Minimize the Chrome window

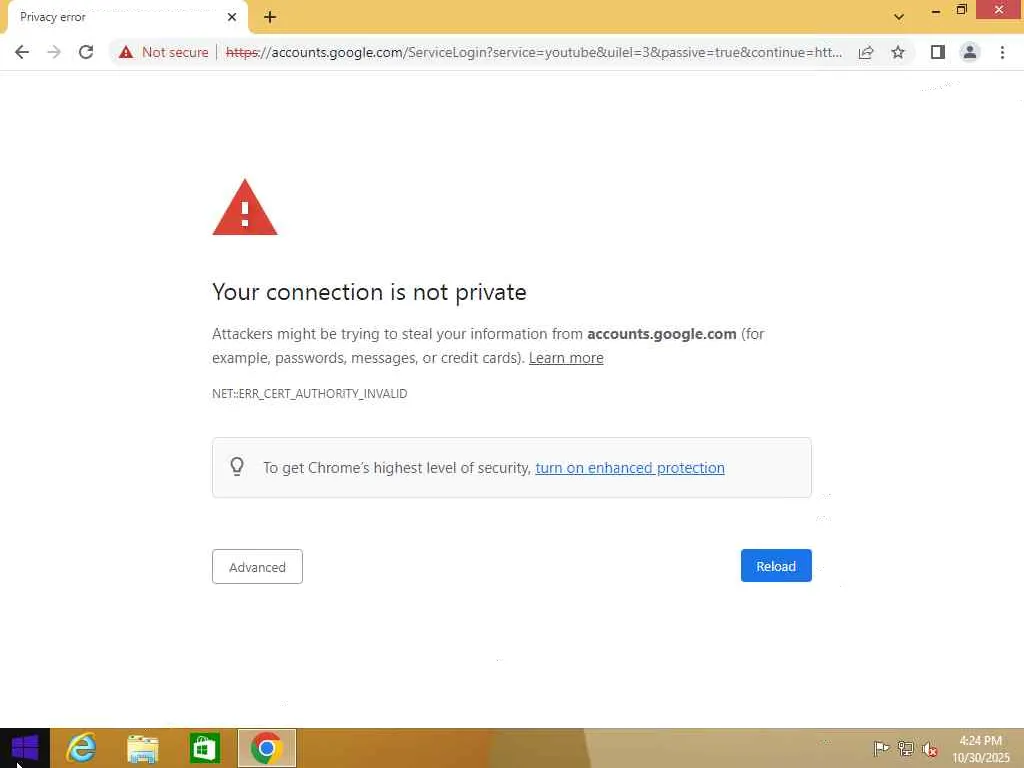(936, 10)
